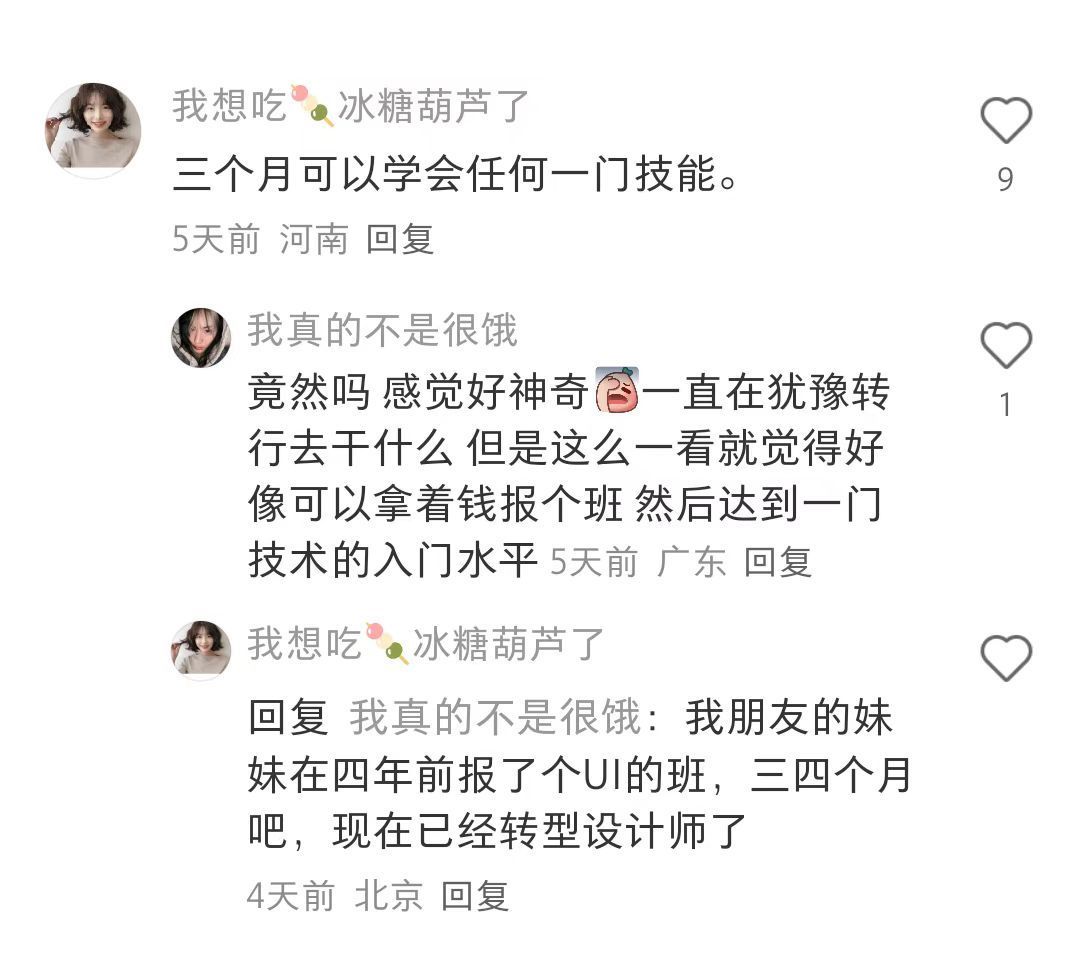Open the top commenter's profile avatar
Viewport: 1080px width, 954px height.
[x=93, y=129]
